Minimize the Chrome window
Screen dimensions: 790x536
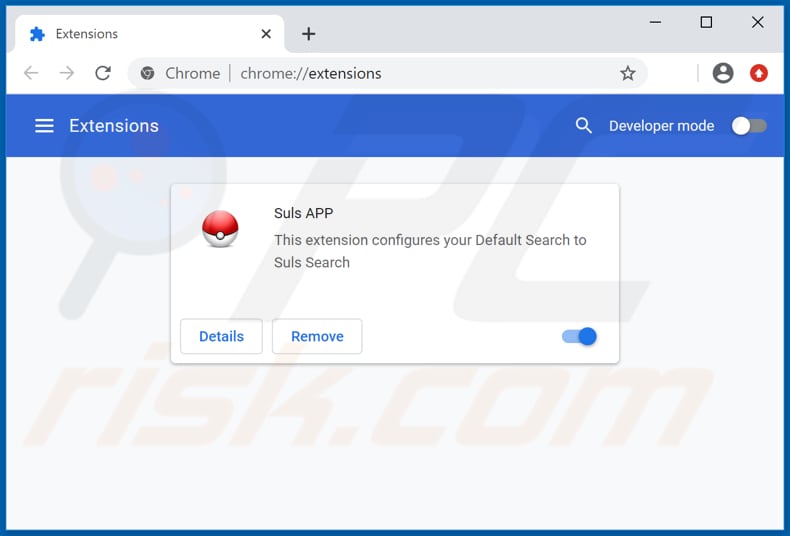(655, 22)
